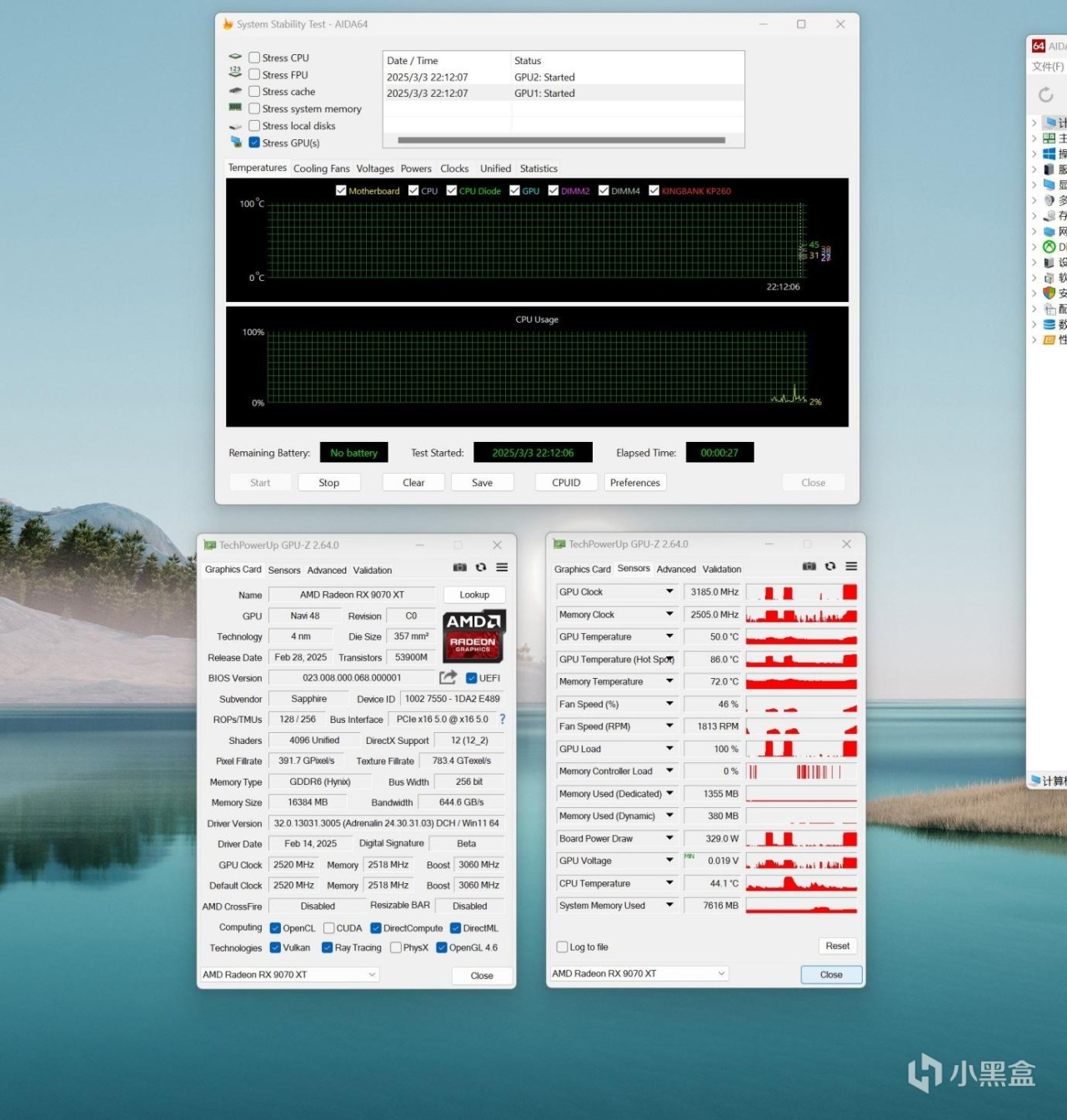
Task: Enable the Stress CPU checkbox
Action: coord(254,58)
